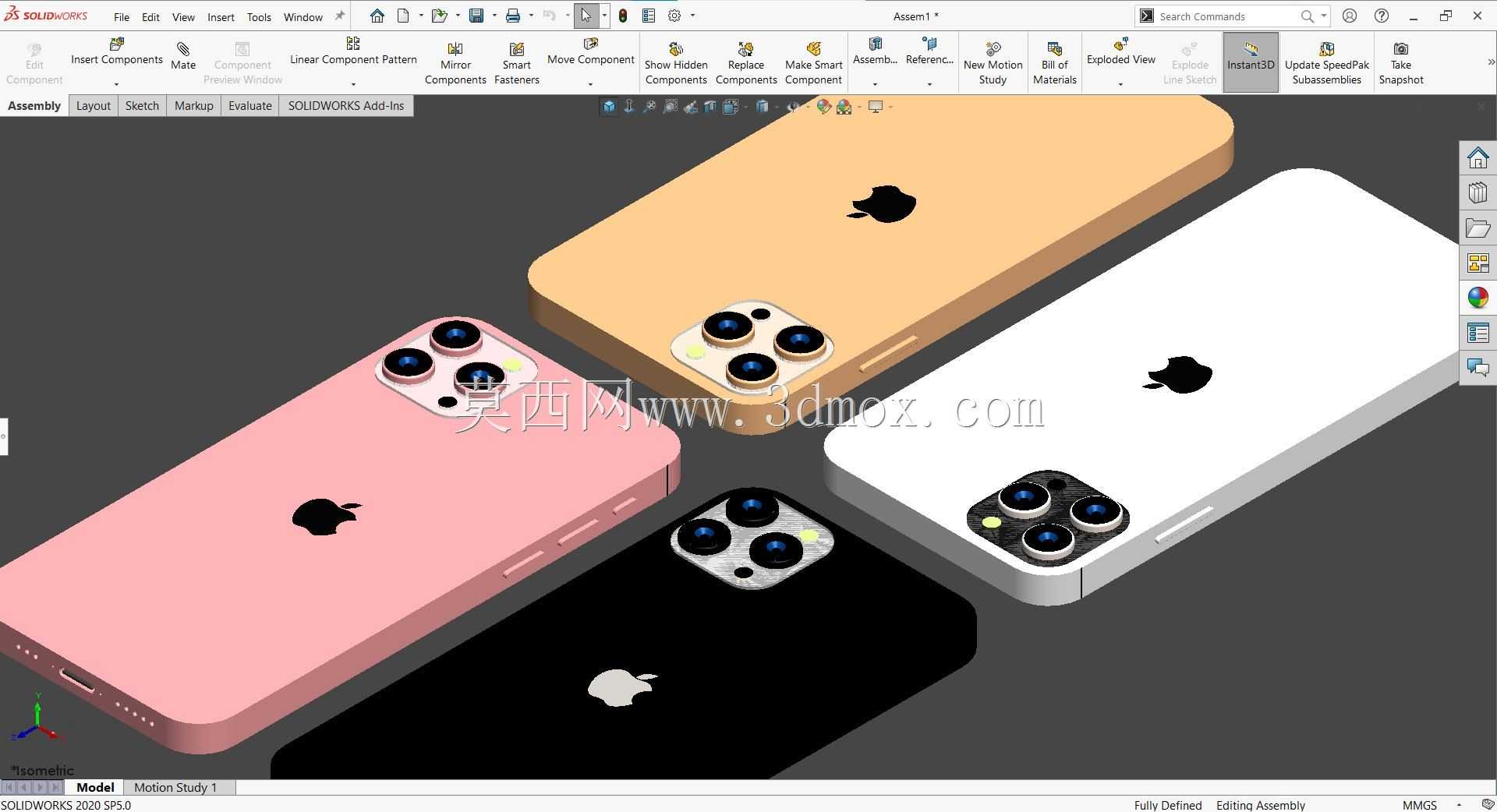Click Make Smart Component tool
Screen dimensions: 1497x812
click(813, 63)
